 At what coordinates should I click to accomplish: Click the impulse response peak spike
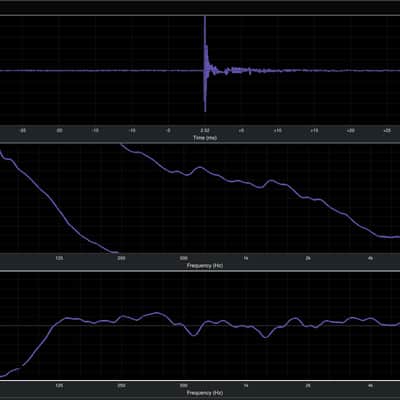click(x=205, y=63)
